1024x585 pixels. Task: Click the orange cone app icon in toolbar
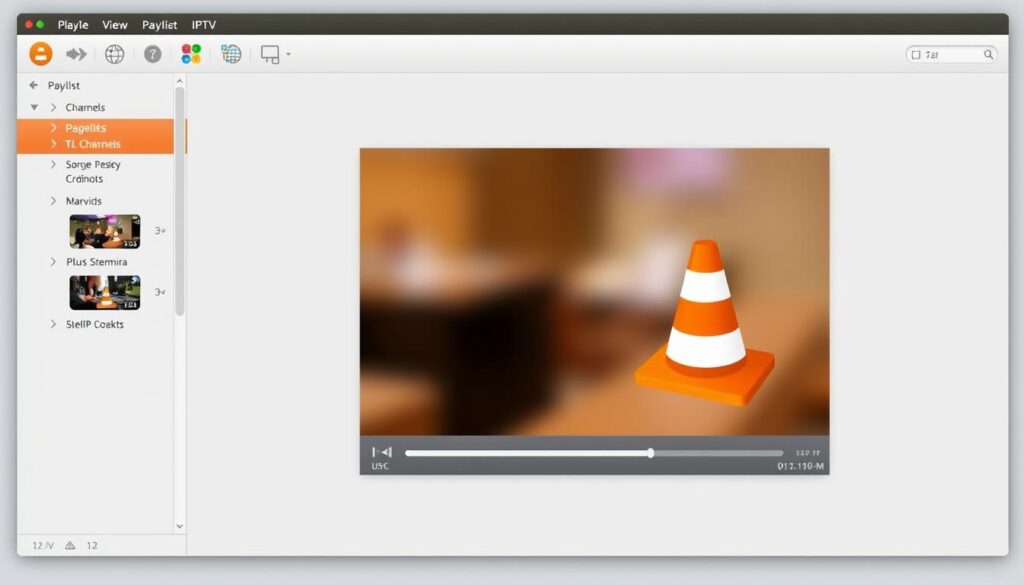[39, 54]
